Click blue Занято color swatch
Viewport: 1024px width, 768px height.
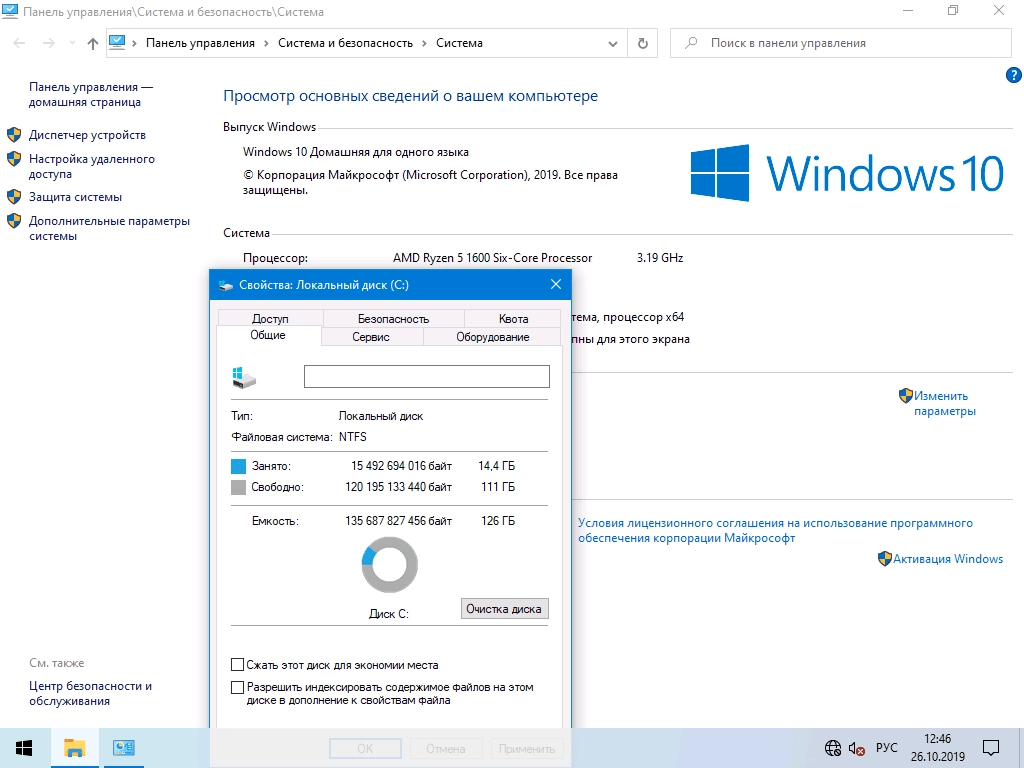pyautogui.click(x=238, y=466)
